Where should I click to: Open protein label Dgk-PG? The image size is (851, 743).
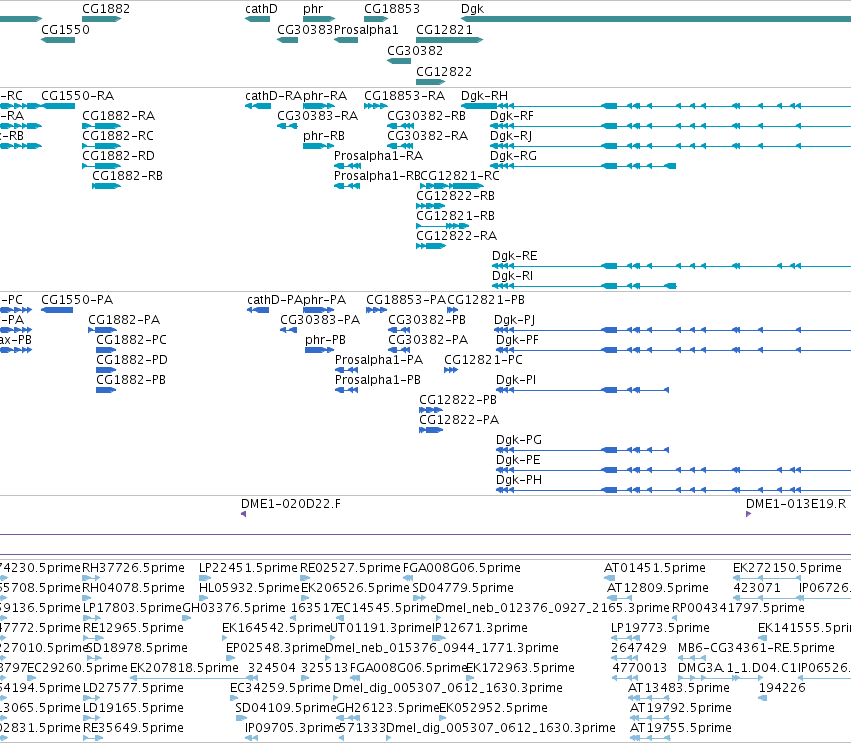point(519,440)
